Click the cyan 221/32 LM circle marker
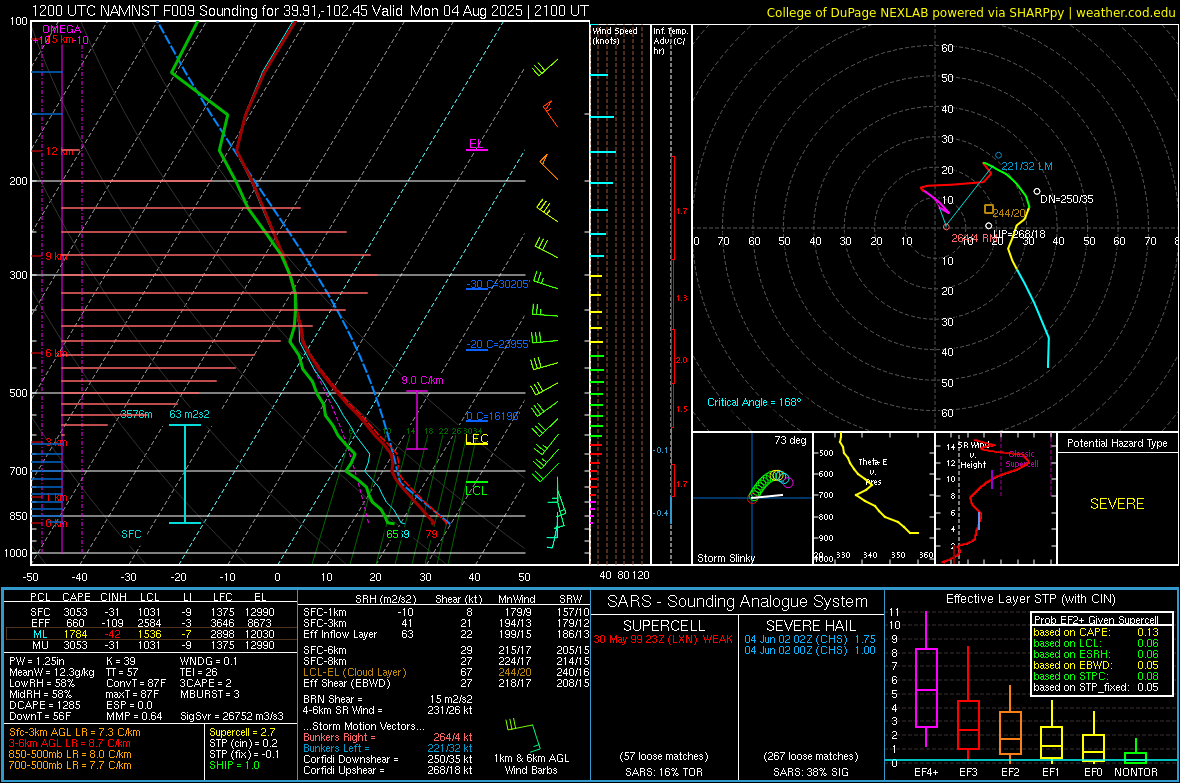 pyautogui.click(x=999, y=156)
